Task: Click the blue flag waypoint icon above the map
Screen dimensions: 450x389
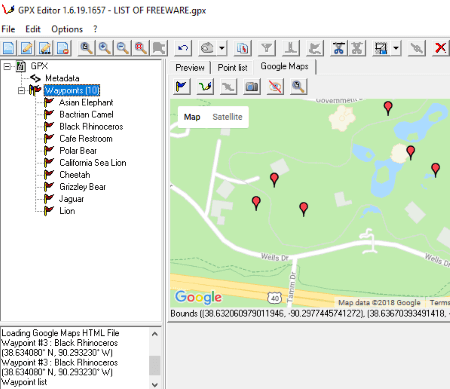Action: pos(182,87)
